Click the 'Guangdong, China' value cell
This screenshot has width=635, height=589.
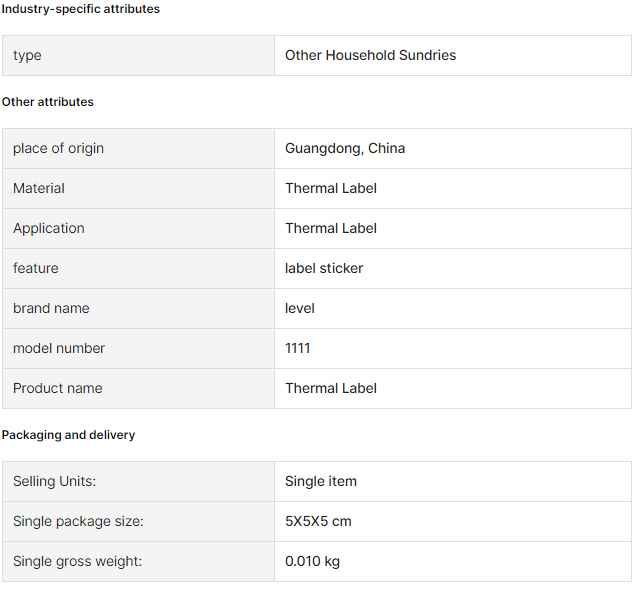[453, 149]
